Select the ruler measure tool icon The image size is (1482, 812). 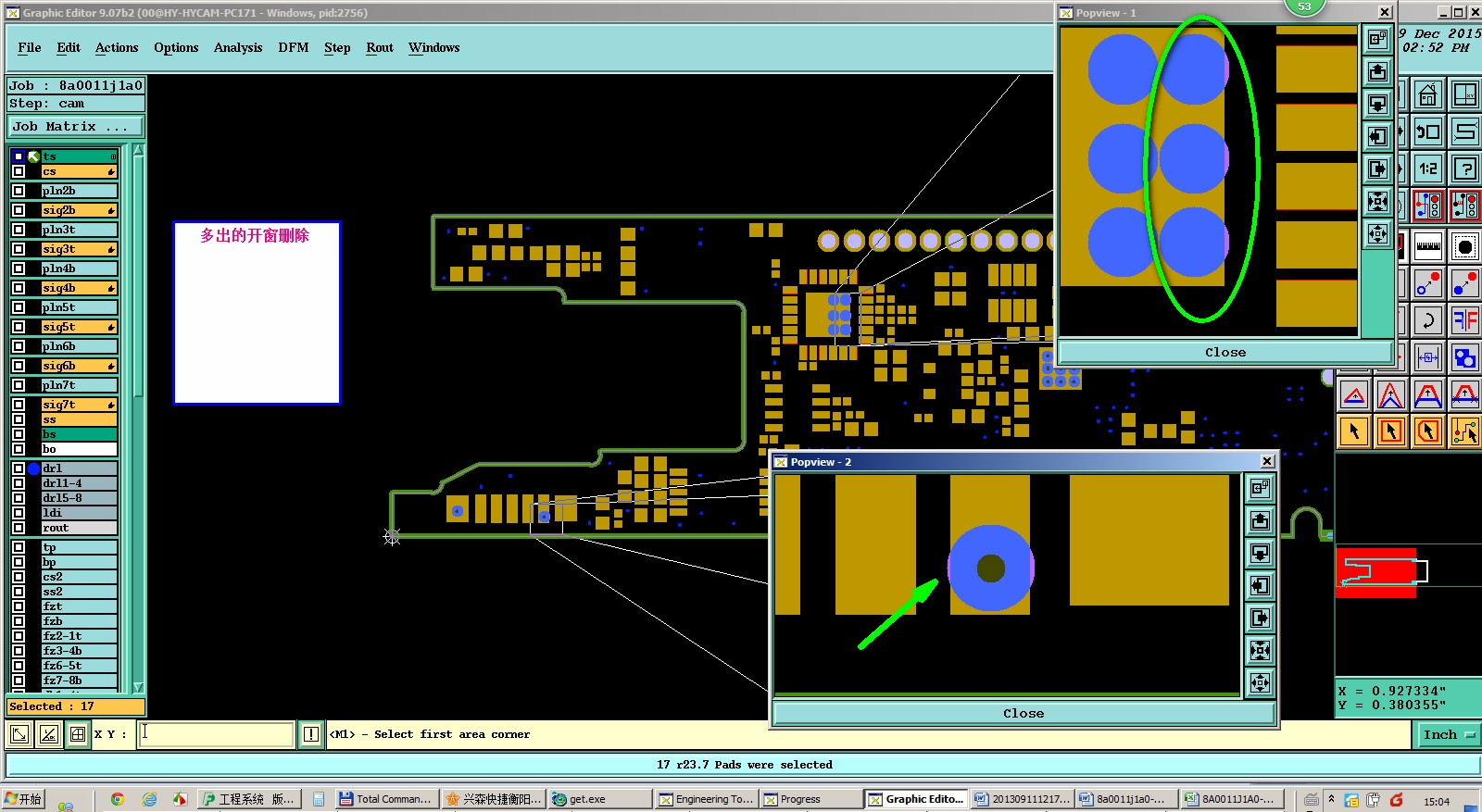(1428, 246)
